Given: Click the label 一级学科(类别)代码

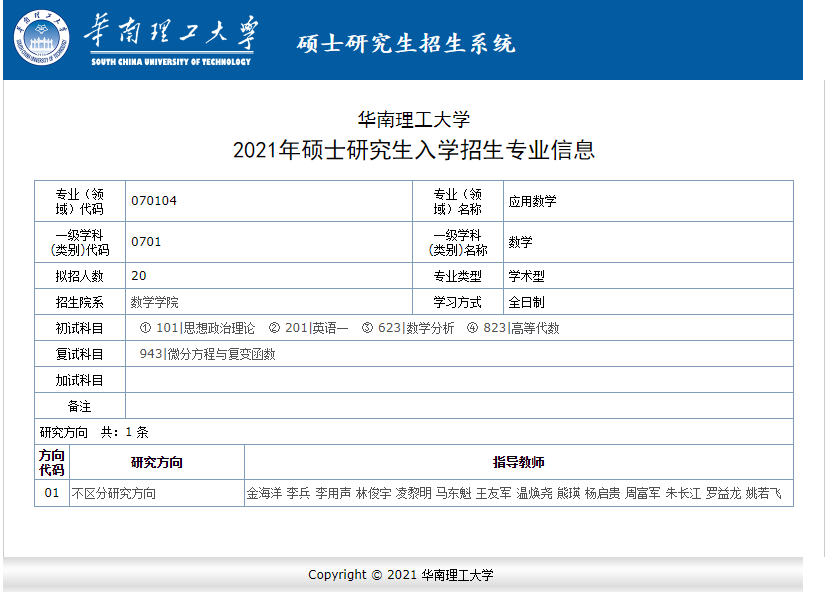Looking at the screenshot, I should point(80,243).
